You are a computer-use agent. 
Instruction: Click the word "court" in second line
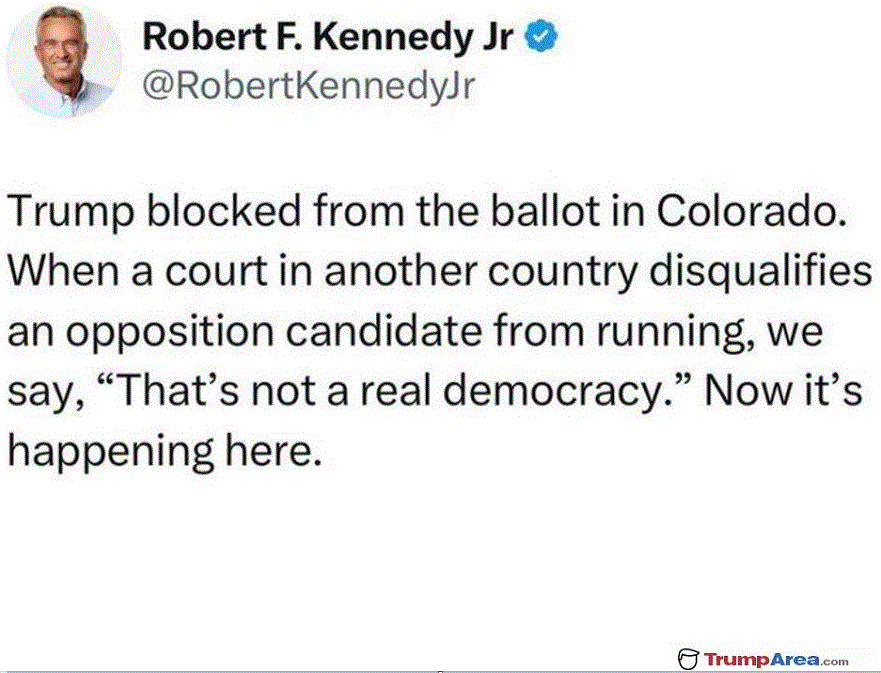click(x=216, y=274)
